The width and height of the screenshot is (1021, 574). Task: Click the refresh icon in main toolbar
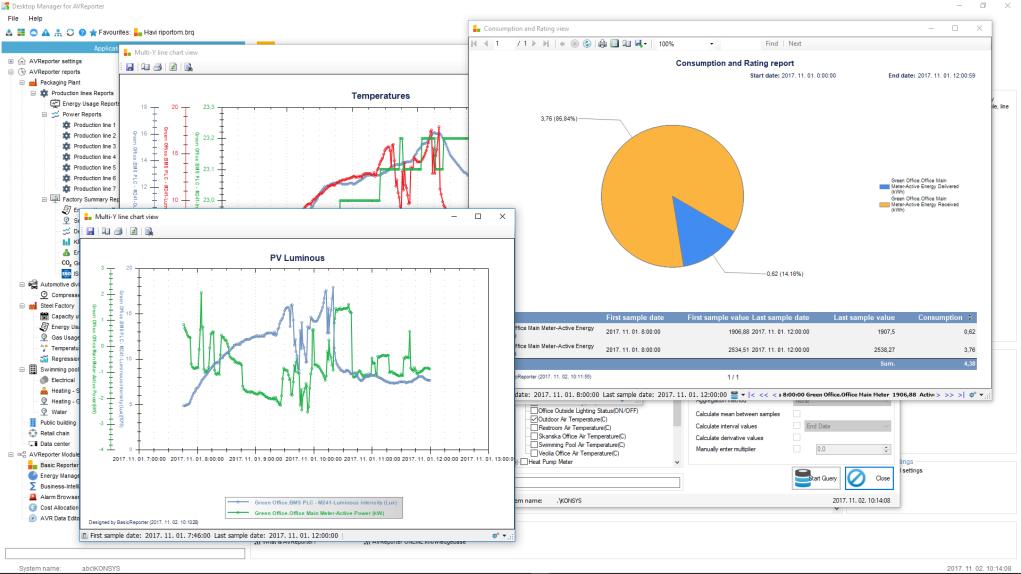point(70,33)
